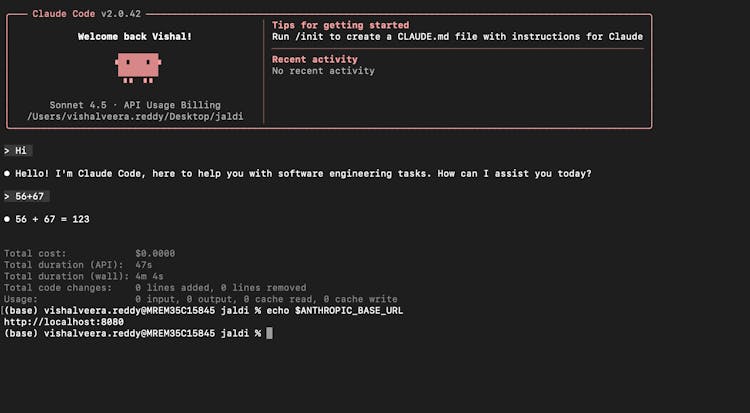Image resolution: width=750 pixels, height=413 pixels.
Task: Click the No recent activity text
Action: point(323,71)
